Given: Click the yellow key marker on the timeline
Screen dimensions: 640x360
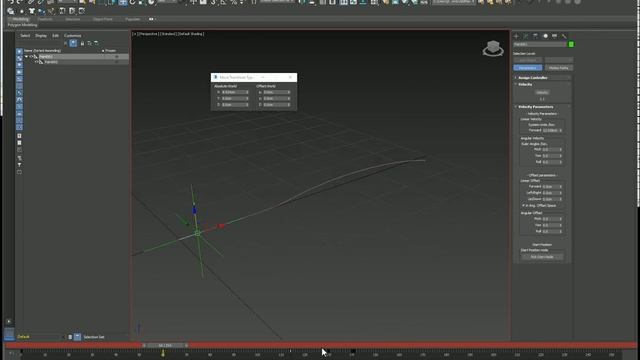Looking at the screenshot, I should (163, 353).
